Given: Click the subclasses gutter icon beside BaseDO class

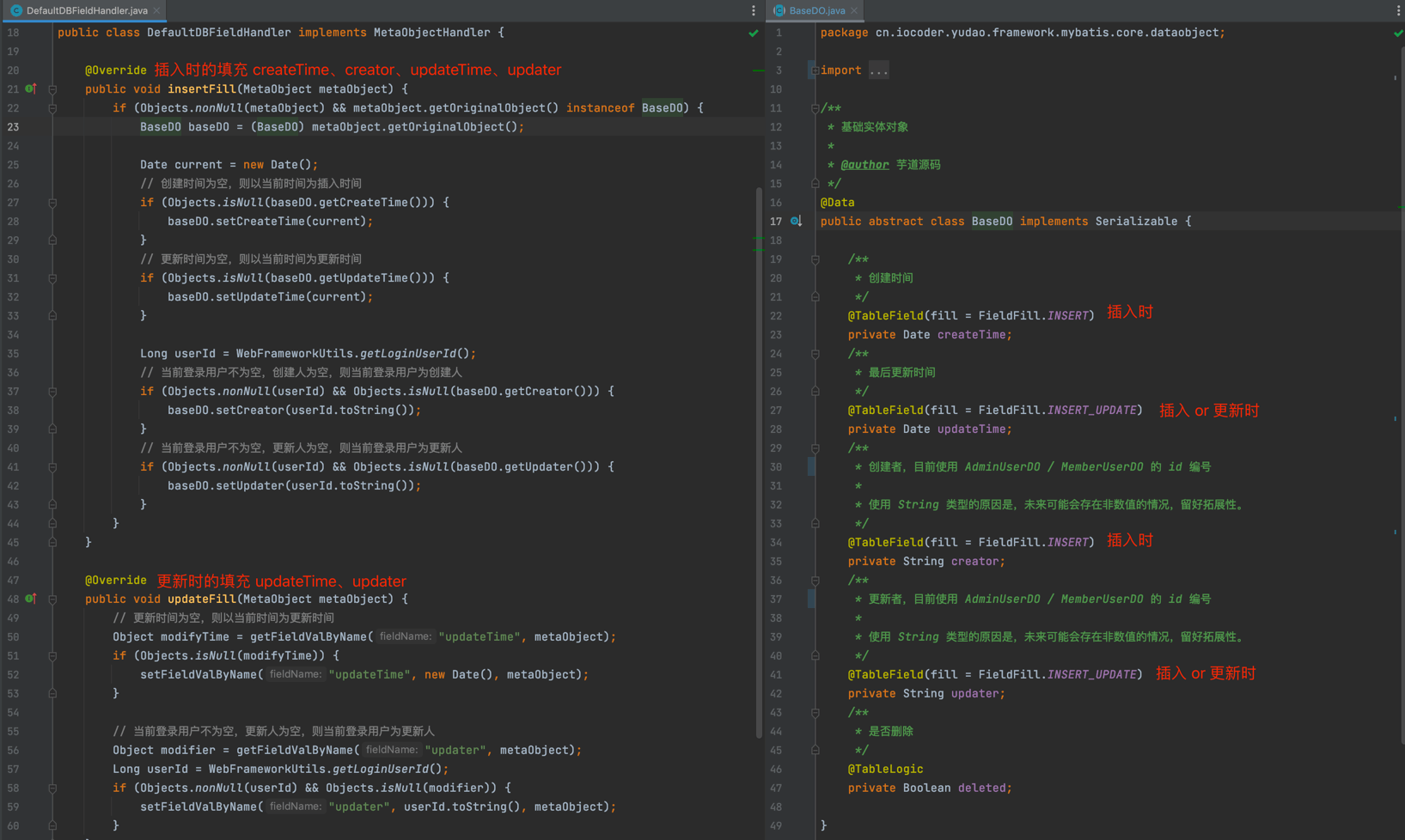Looking at the screenshot, I should coord(796,222).
